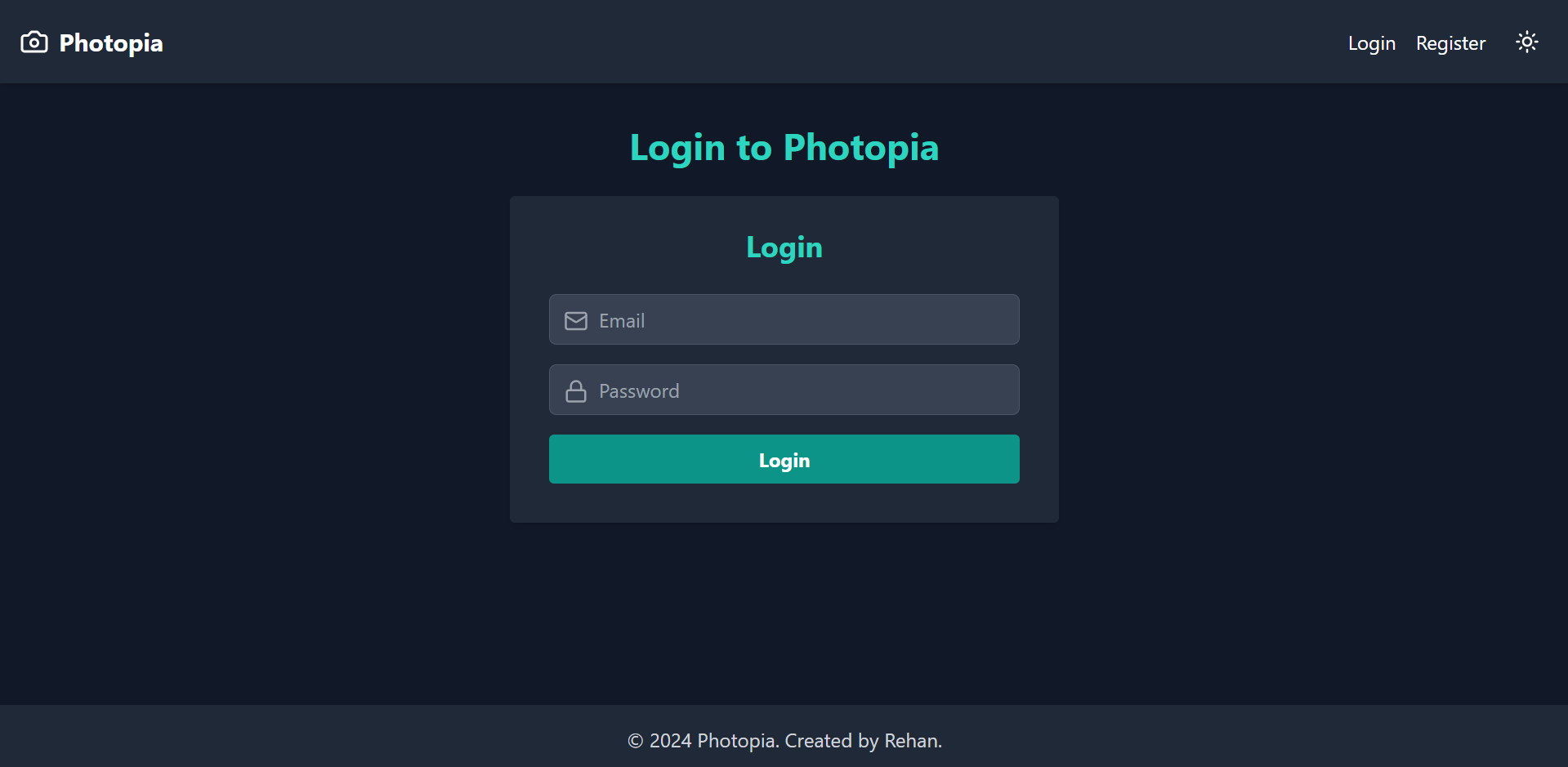This screenshot has height=767, width=1568.
Task: Open the Login link in navigation bar
Action: tap(1371, 43)
